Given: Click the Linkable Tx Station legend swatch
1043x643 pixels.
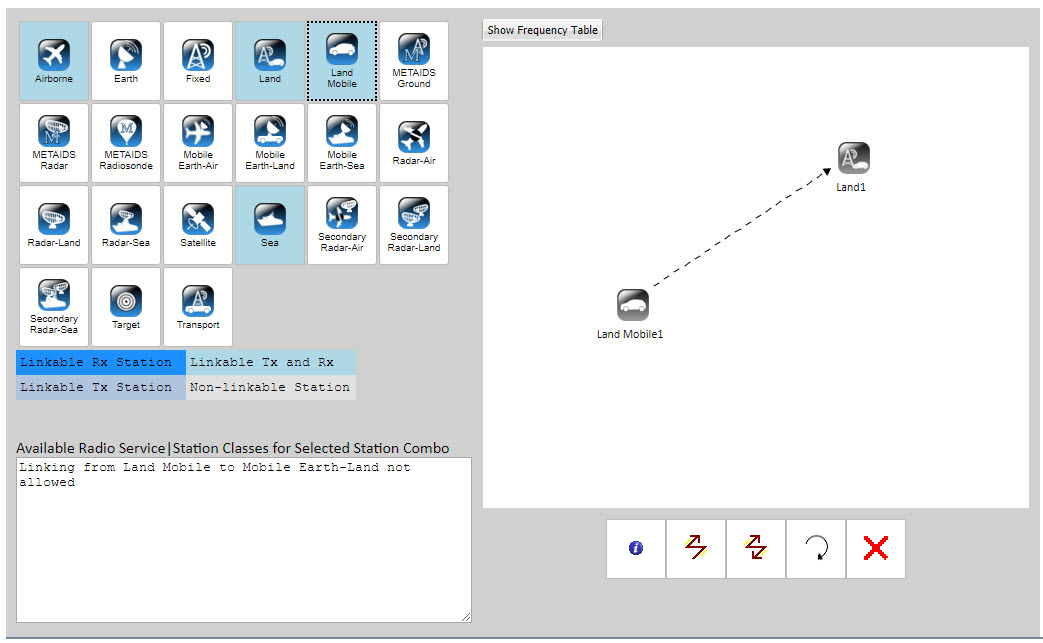Looking at the screenshot, I should [100, 387].
